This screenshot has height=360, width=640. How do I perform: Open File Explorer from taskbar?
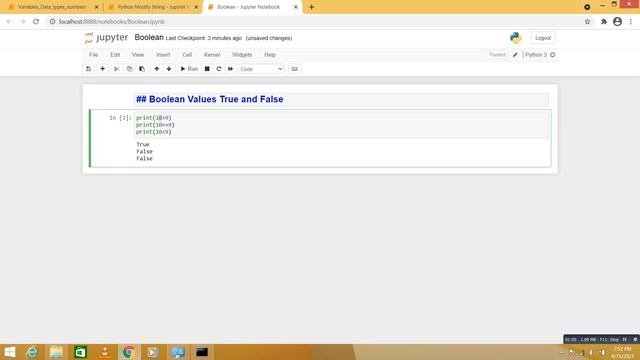coord(56,352)
